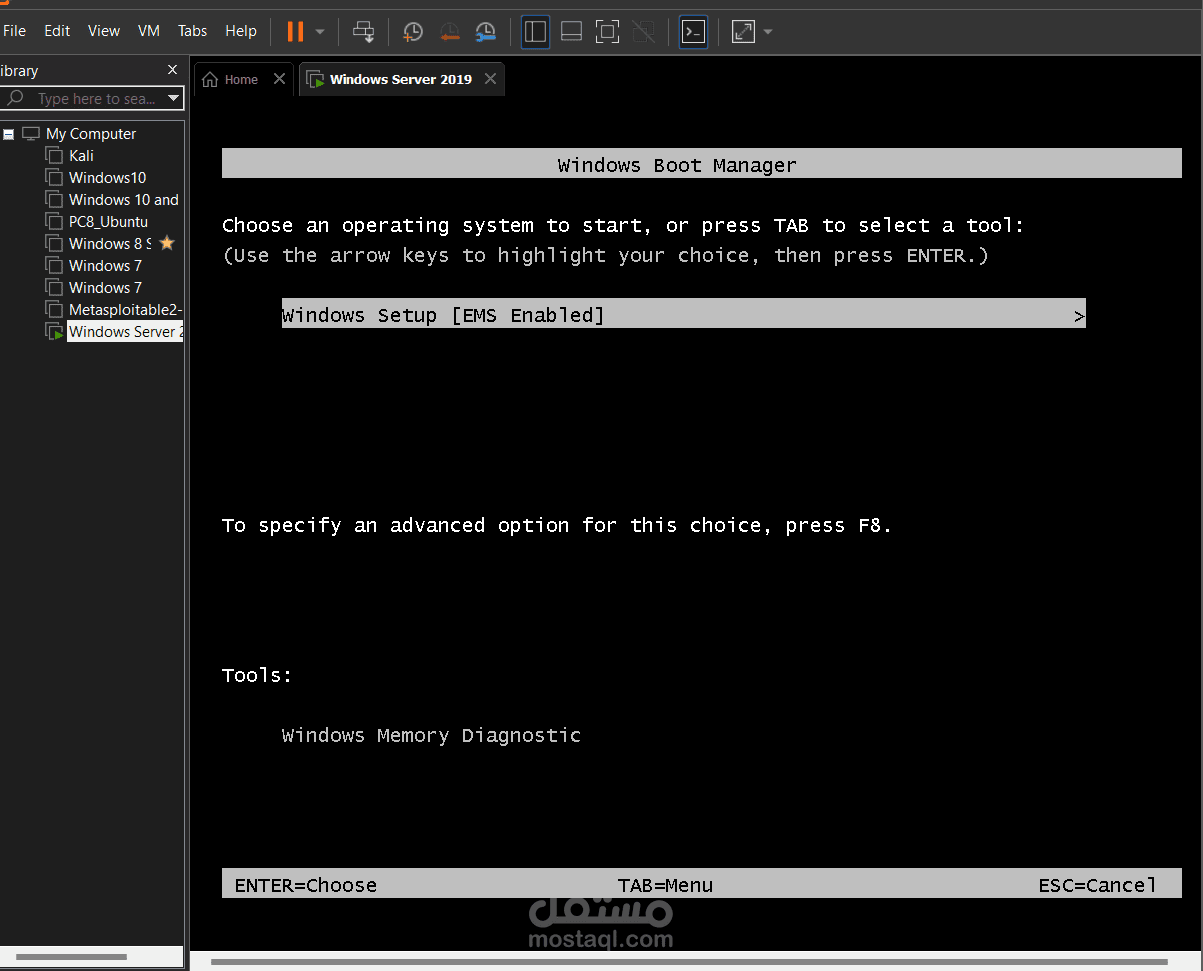This screenshot has width=1203, height=971.
Task: Click the stretch guest display icon
Action: click(743, 32)
